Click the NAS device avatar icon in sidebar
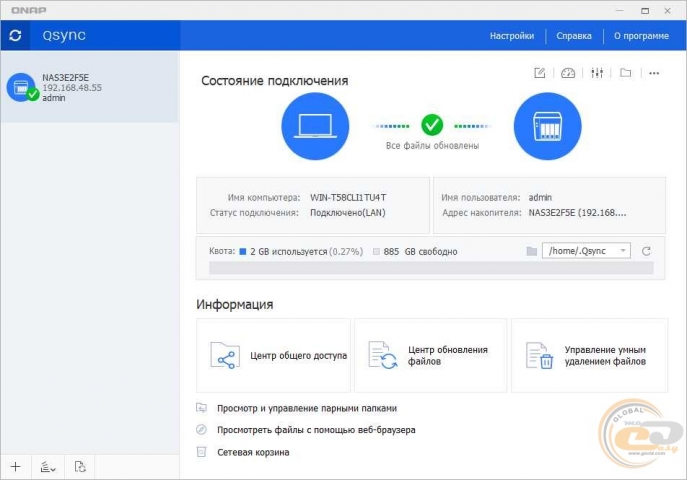Image resolution: width=687 pixels, height=480 pixels. pos(21,88)
